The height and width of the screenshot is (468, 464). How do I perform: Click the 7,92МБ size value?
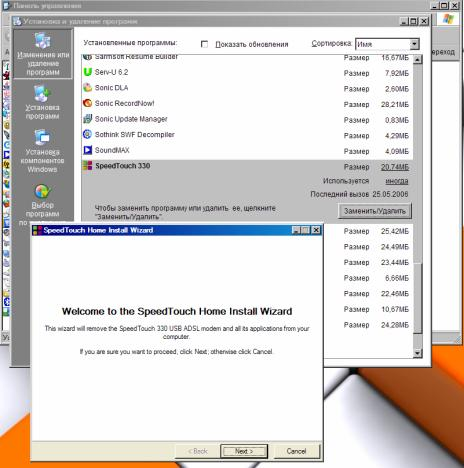[x=397, y=73]
